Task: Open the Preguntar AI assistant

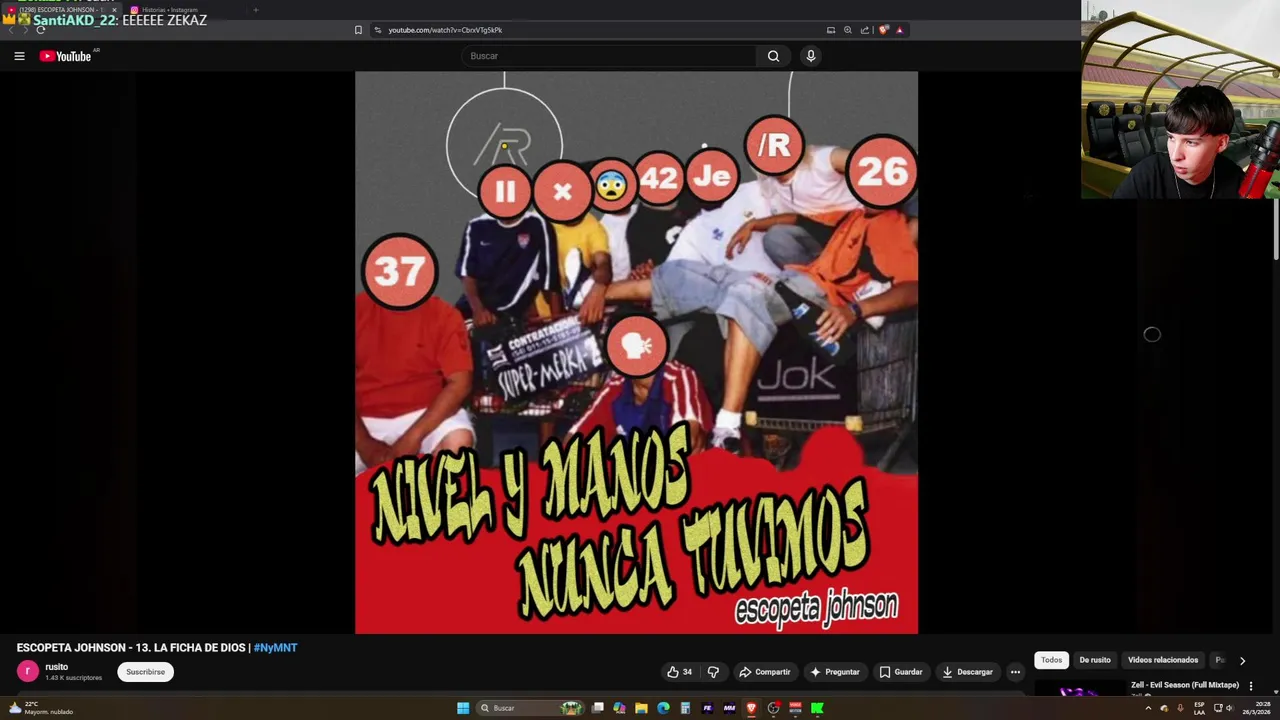Action: (x=835, y=672)
